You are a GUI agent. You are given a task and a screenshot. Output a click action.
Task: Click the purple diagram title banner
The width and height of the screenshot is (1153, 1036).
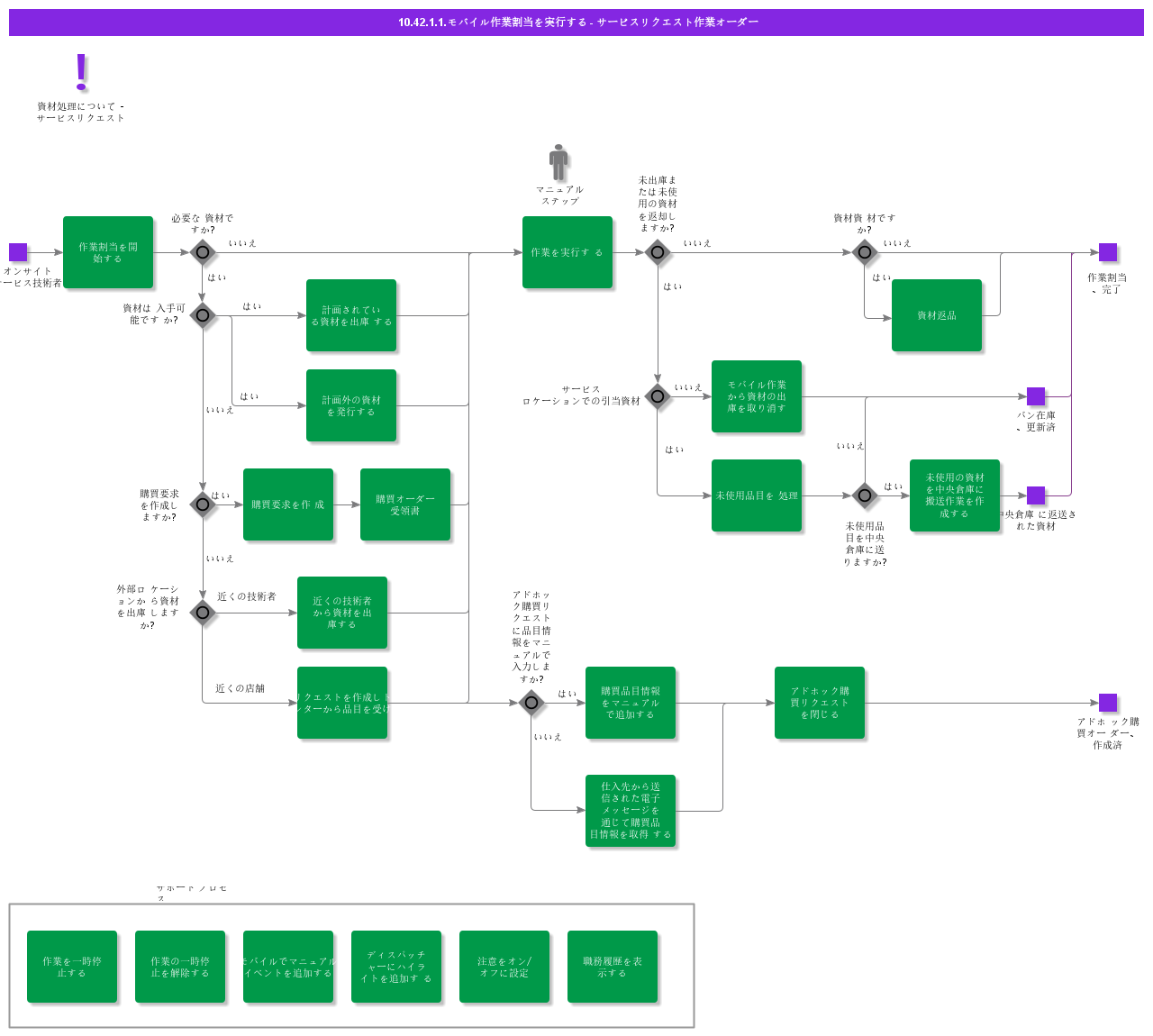click(x=576, y=23)
